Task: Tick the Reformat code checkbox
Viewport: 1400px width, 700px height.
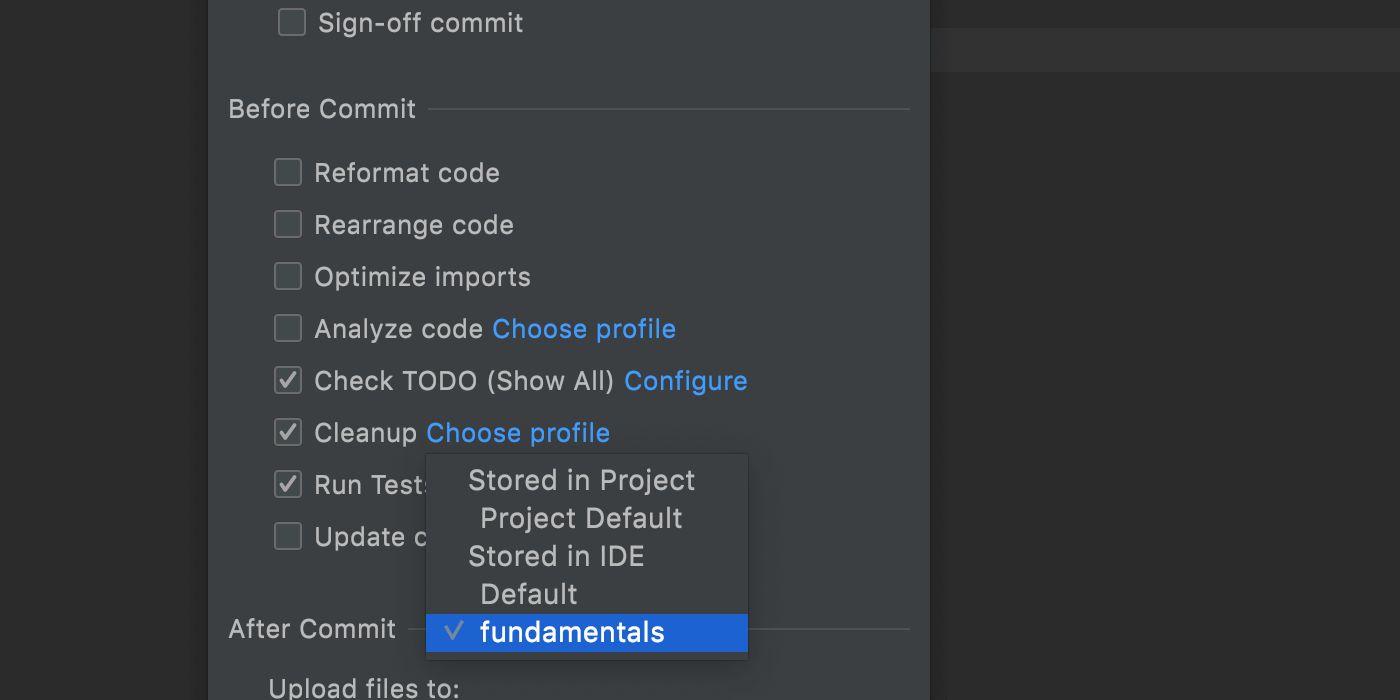Action: click(288, 172)
